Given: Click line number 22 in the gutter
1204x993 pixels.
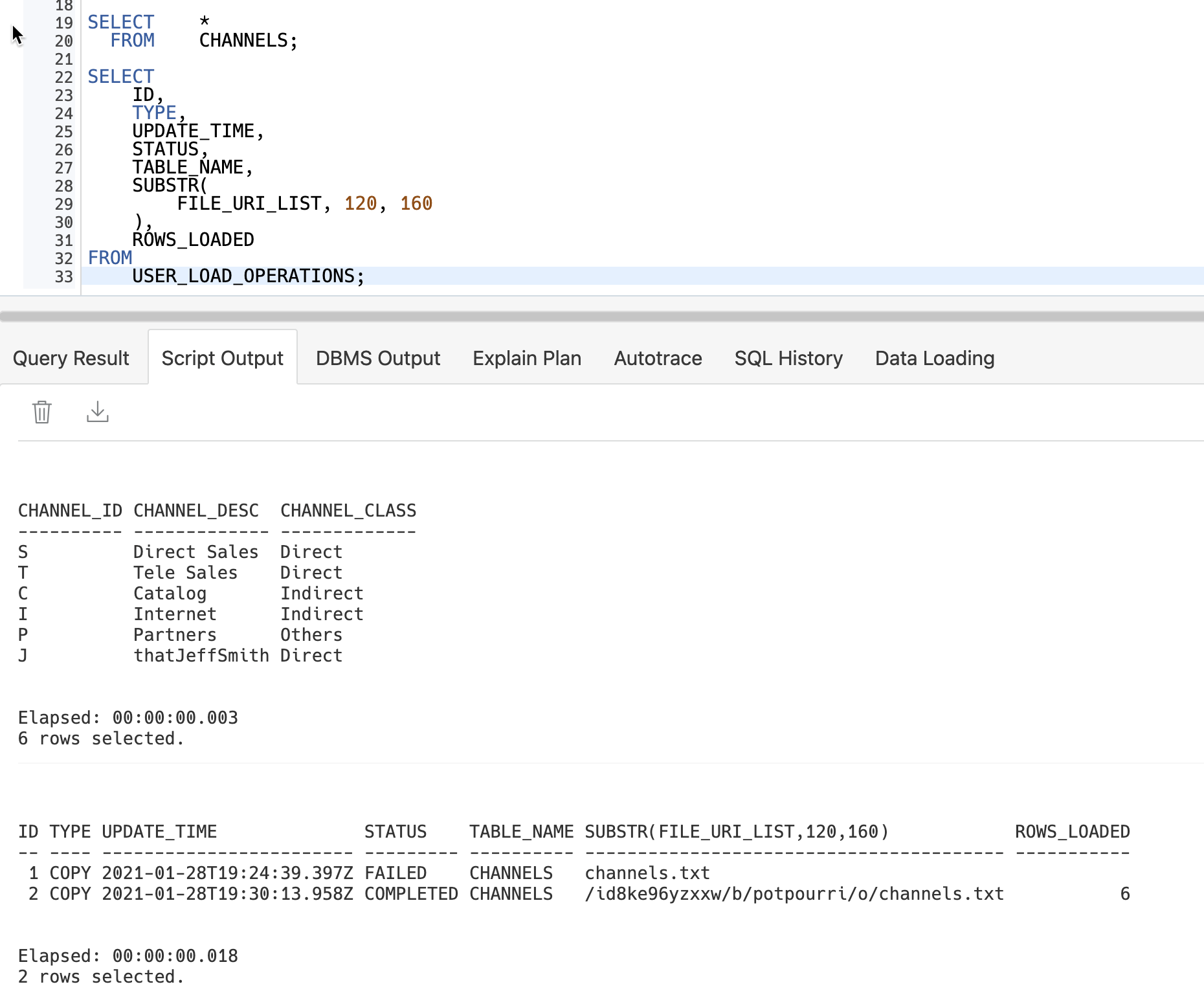Looking at the screenshot, I should [63, 78].
